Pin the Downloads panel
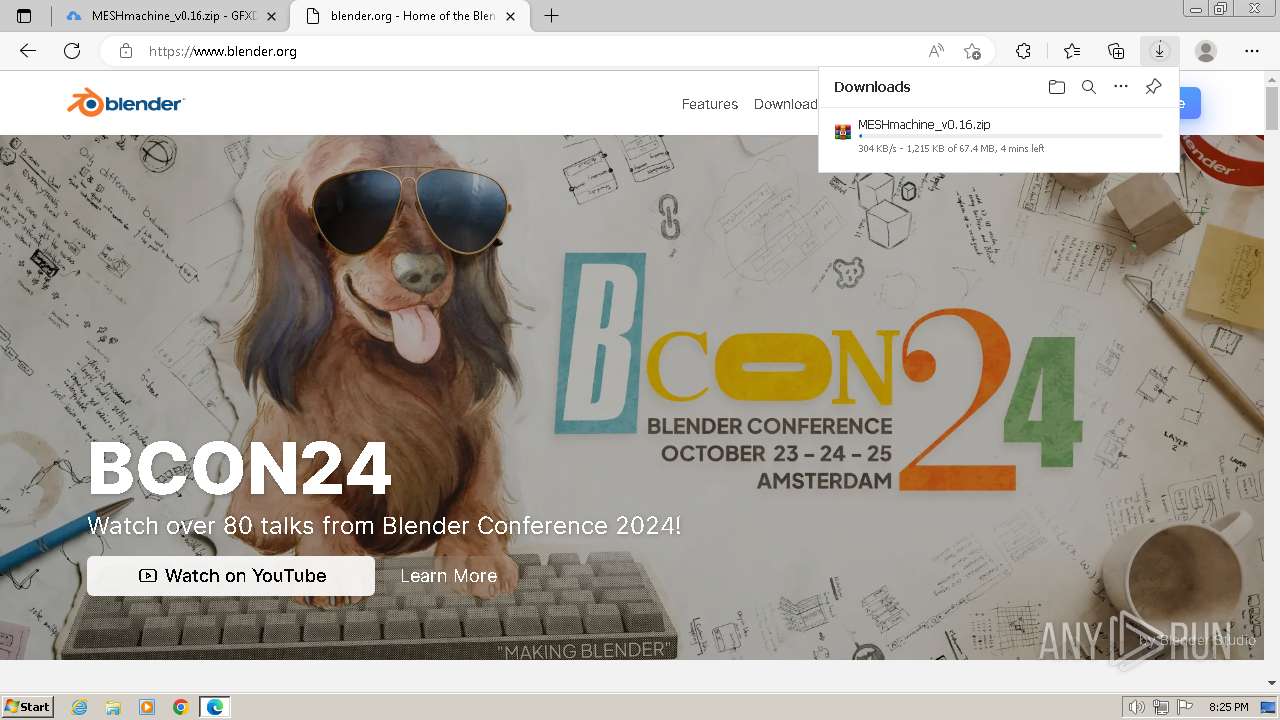 click(x=1153, y=87)
